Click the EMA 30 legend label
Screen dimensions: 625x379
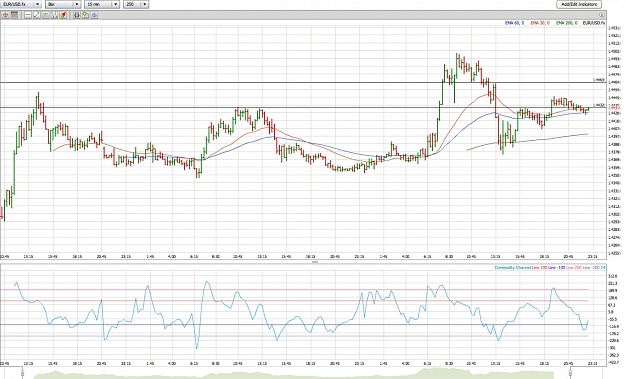coord(540,23)
